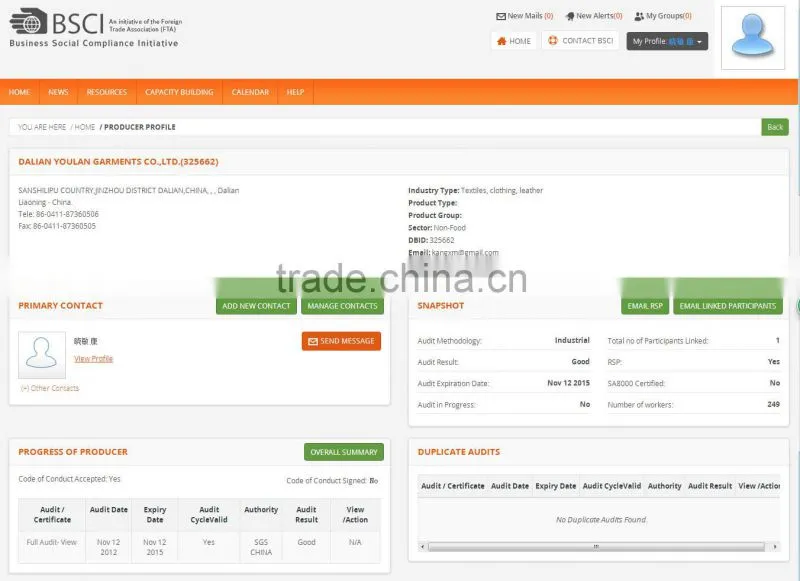Open New Mails envelope icon
800x581 pixels.
pyautogui.click(x=501, y=16)
